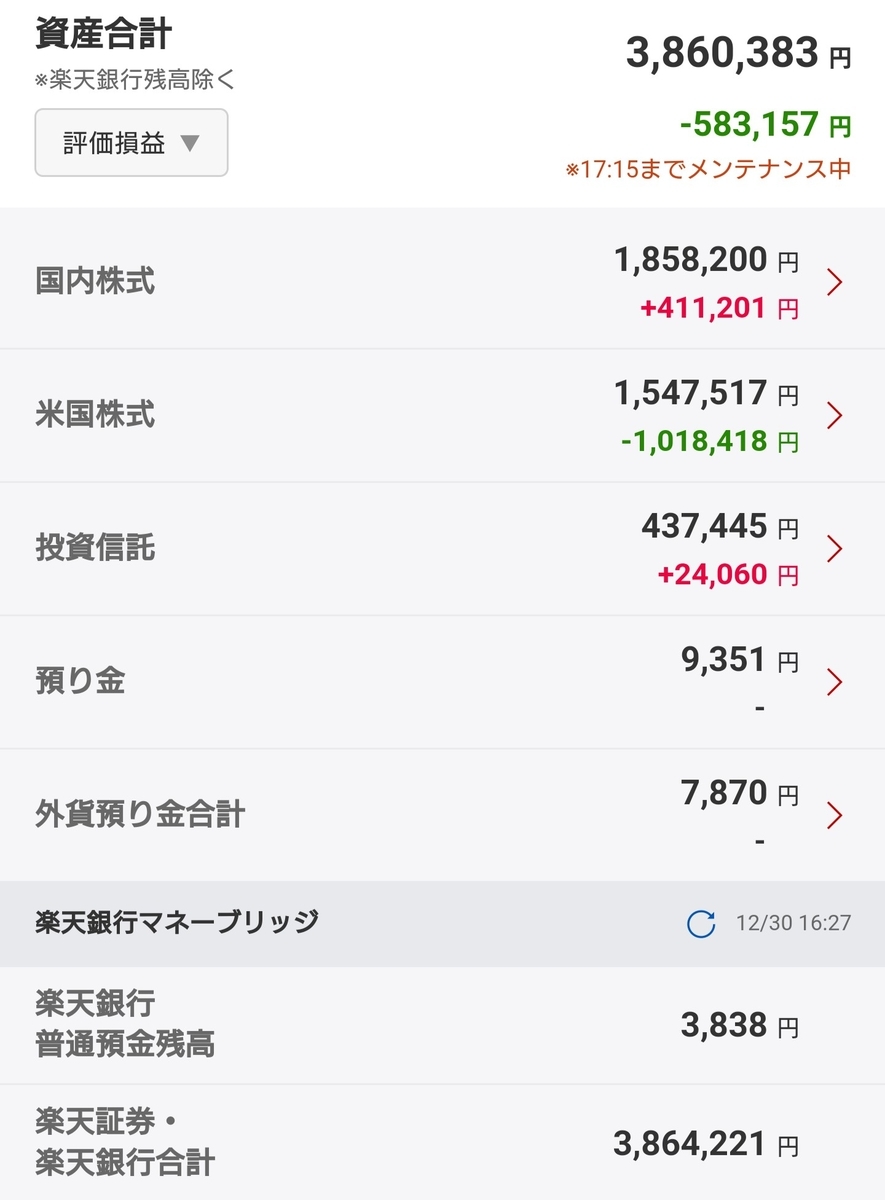Select the 米国株式 row label

coord(95,415)
